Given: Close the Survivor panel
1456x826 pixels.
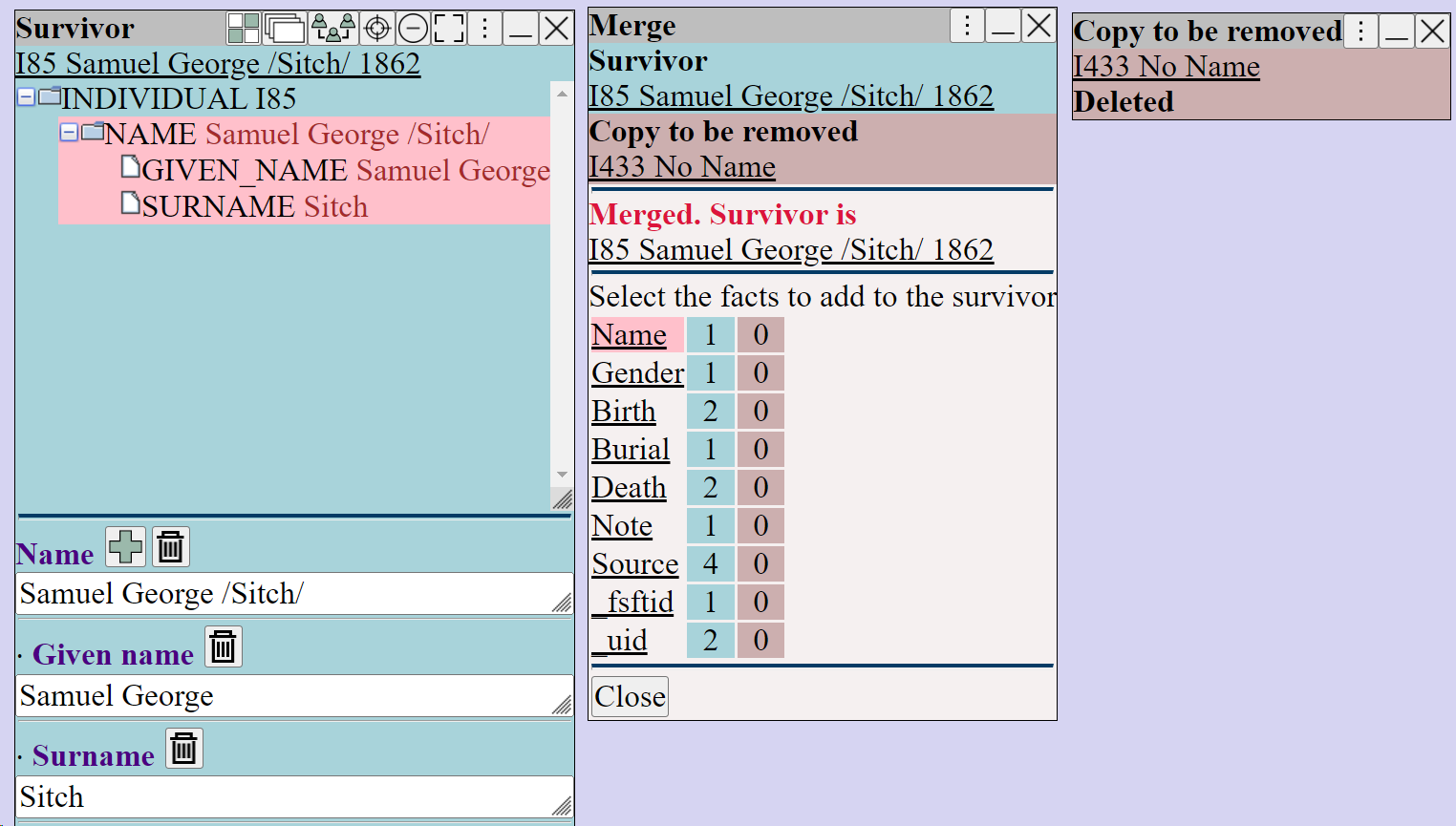Looking at the screenshot, I should [556, 29].
